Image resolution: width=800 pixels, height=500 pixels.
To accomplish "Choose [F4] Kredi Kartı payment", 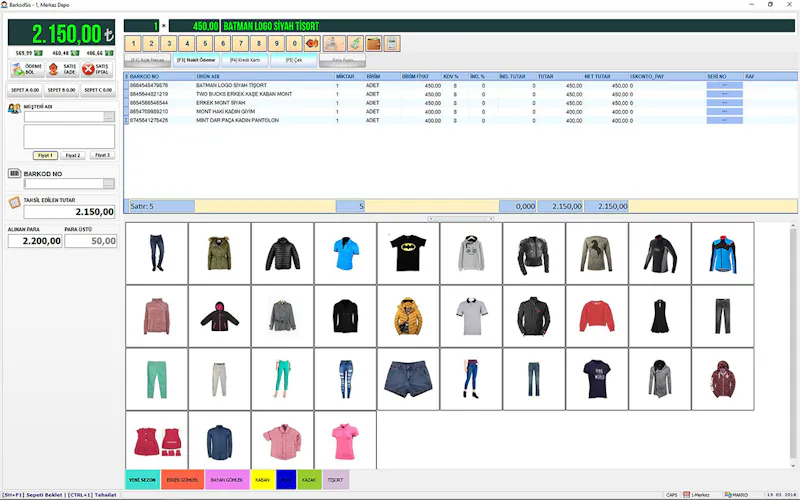I will coord(245,60).
